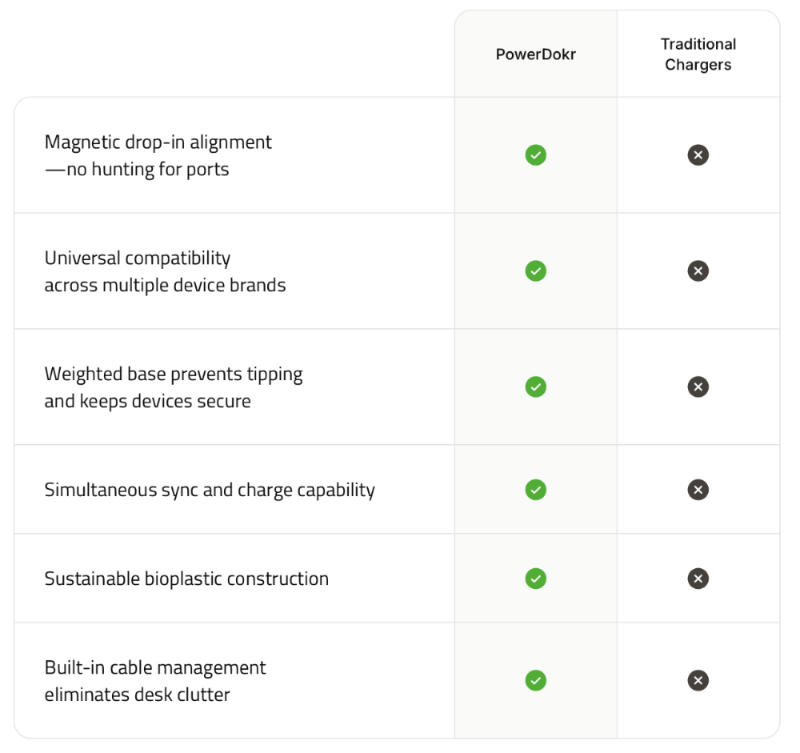Click Traditional Chargers X for universal compatibility
This screenshot has height=753, width=800.
click(x=698, y=271)
